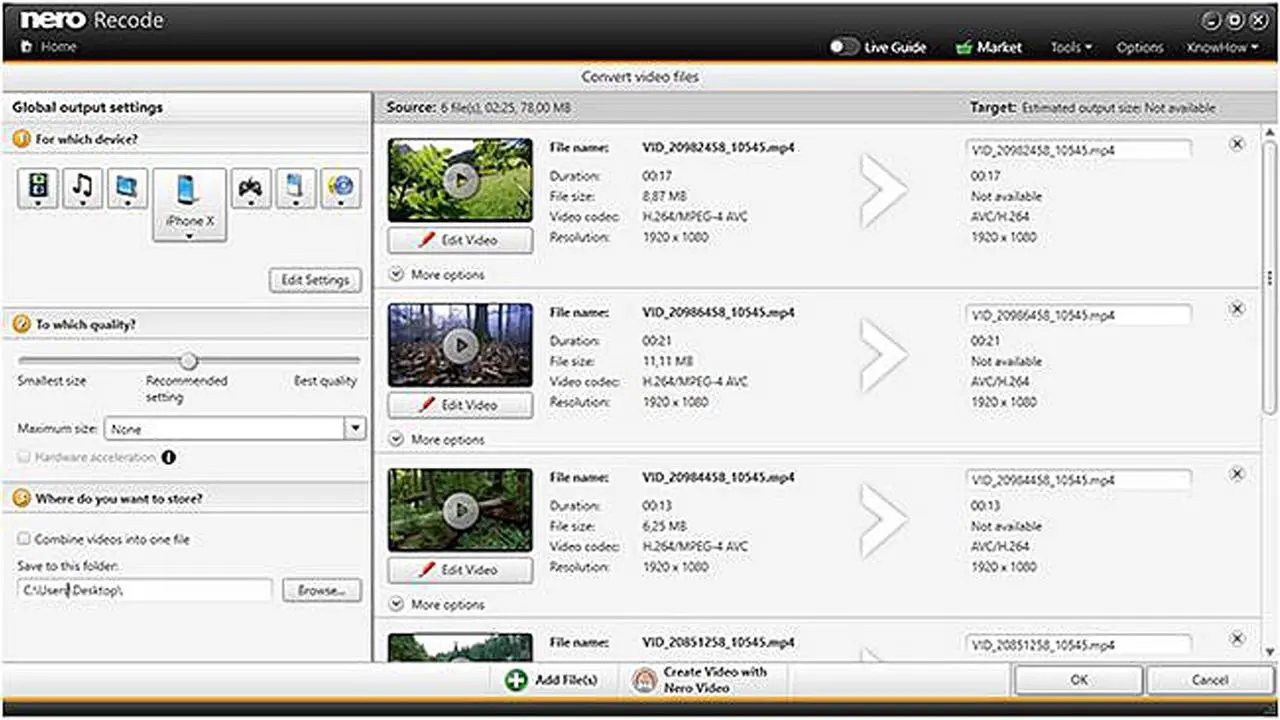Click target name field VID_20982458_10545.mp4

click(1079, 150)
